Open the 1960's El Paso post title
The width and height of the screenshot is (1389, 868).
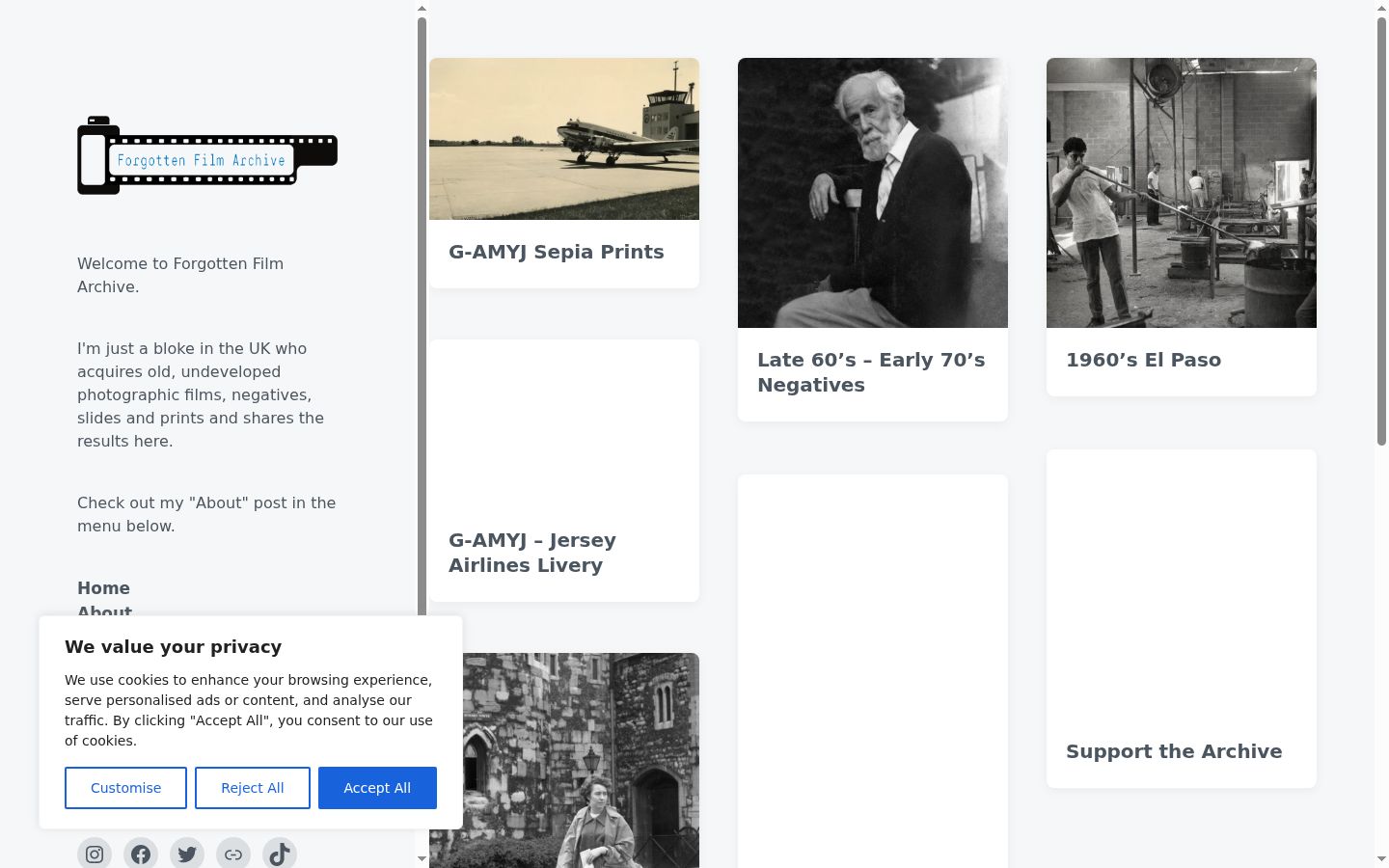pyautogui.click(x=1143, y=360)
